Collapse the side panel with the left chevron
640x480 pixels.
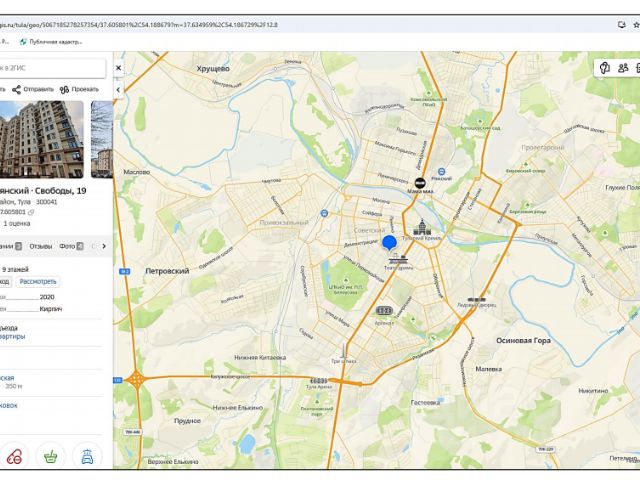pyautogui.click(x=118, y=90)
